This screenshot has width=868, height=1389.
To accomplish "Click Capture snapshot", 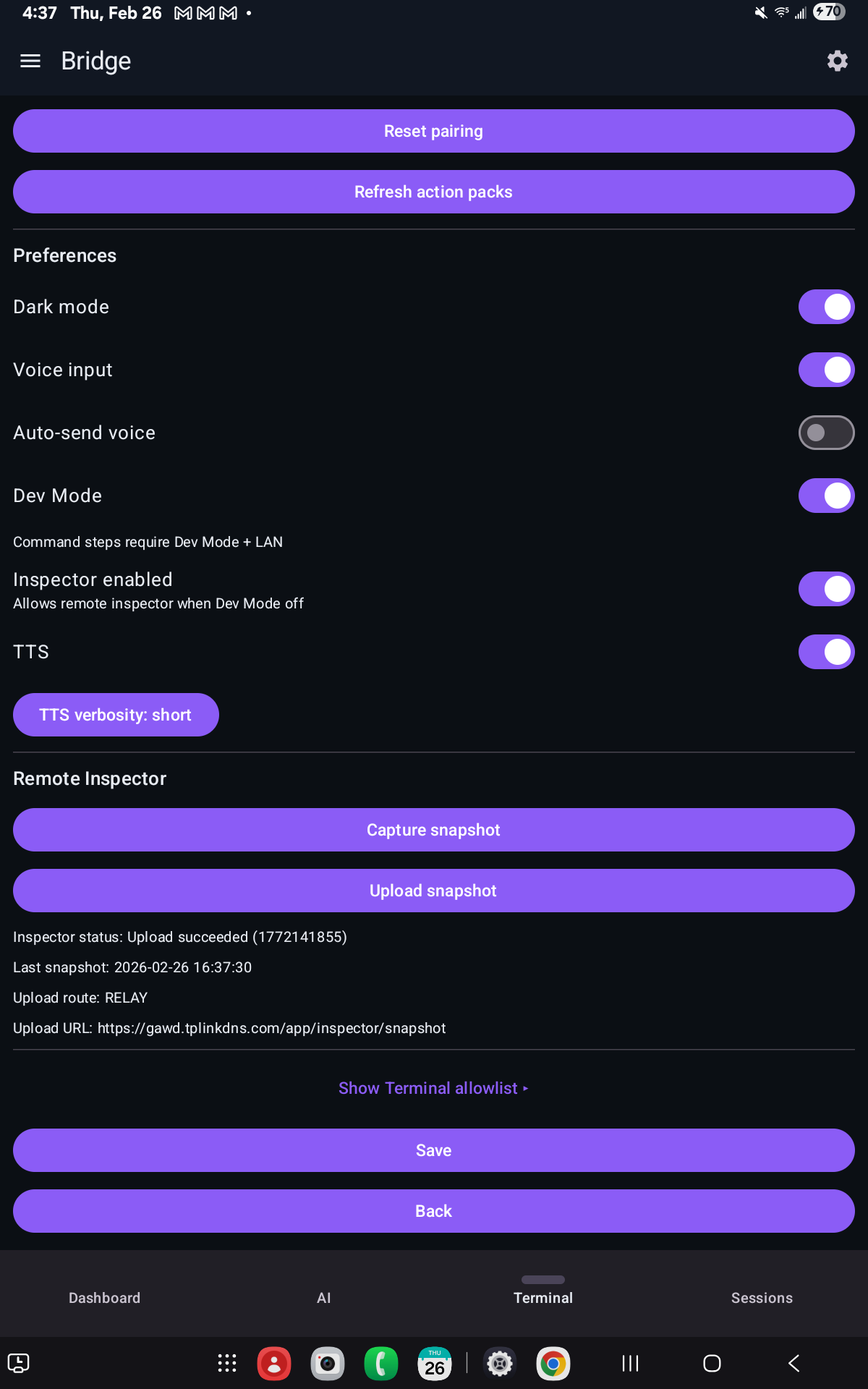I will tap(433, 830).
